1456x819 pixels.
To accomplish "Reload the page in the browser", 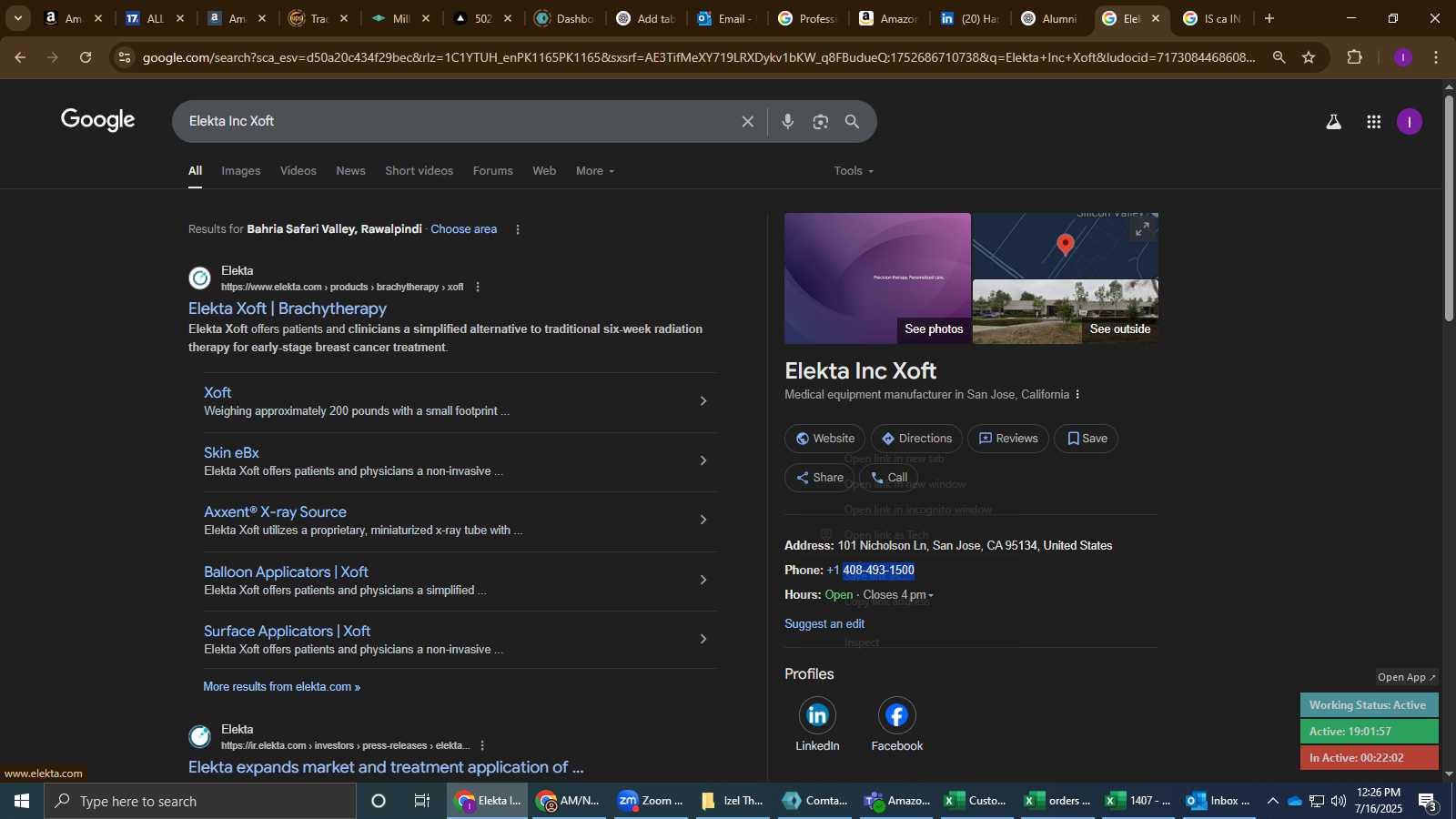I will [x=86, y=57].
